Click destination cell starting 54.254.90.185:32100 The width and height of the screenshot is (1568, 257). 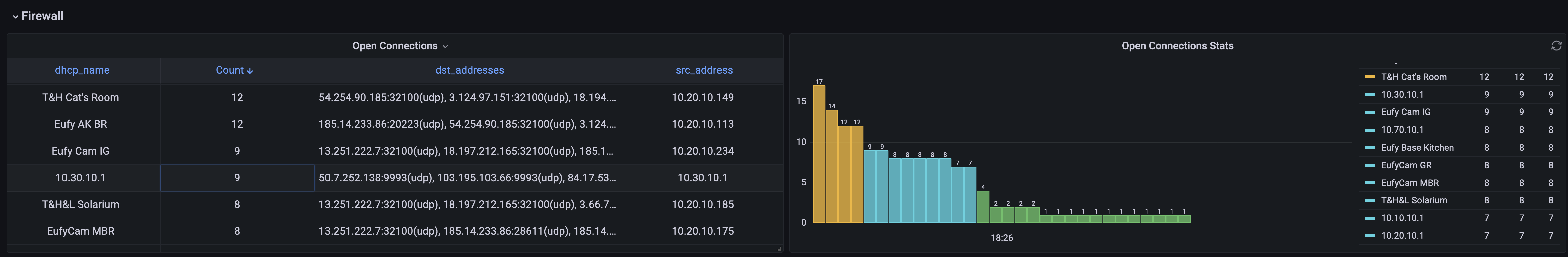(471, 97)
